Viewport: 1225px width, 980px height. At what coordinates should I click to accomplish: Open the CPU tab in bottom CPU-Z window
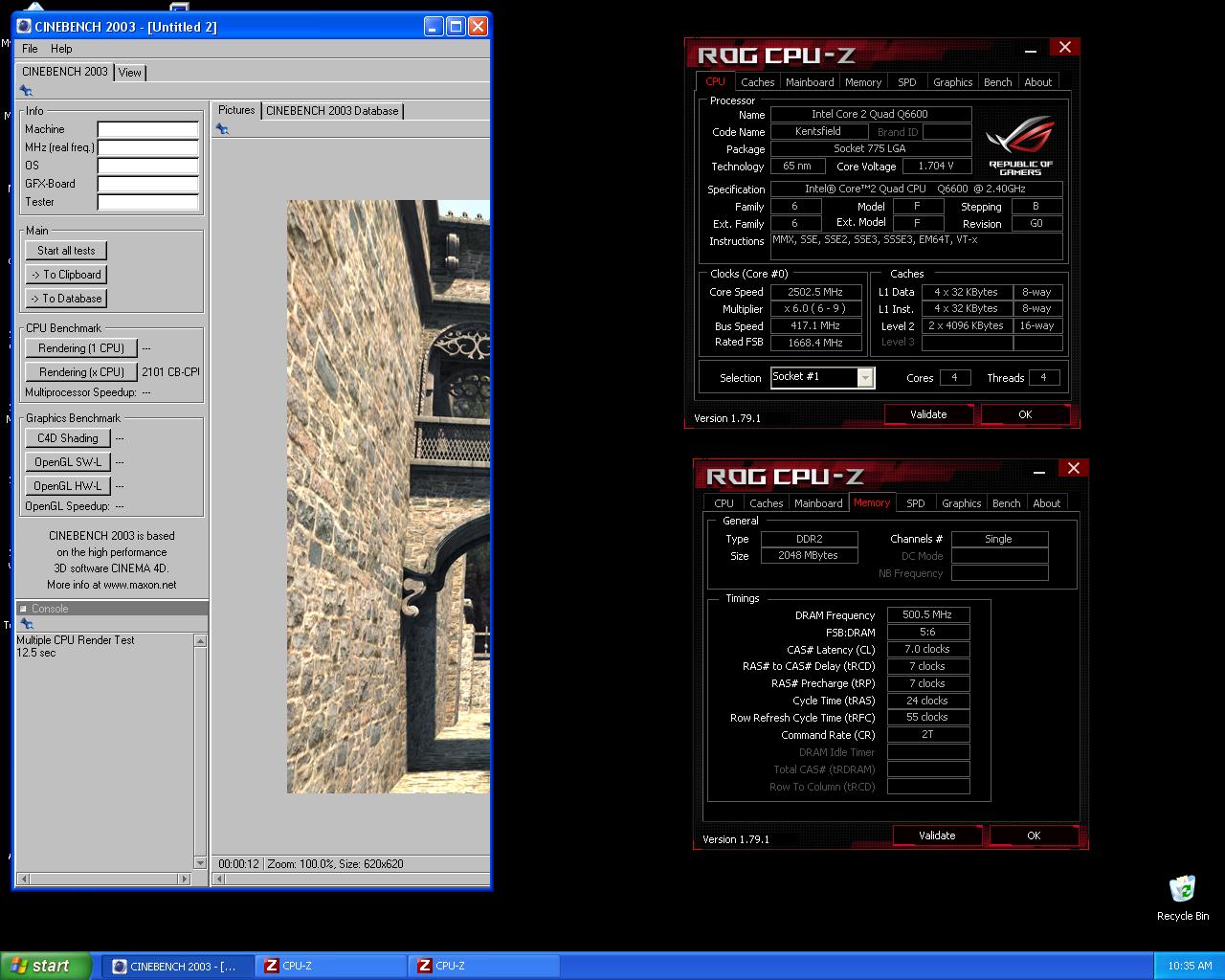click(x=724, y=503)
